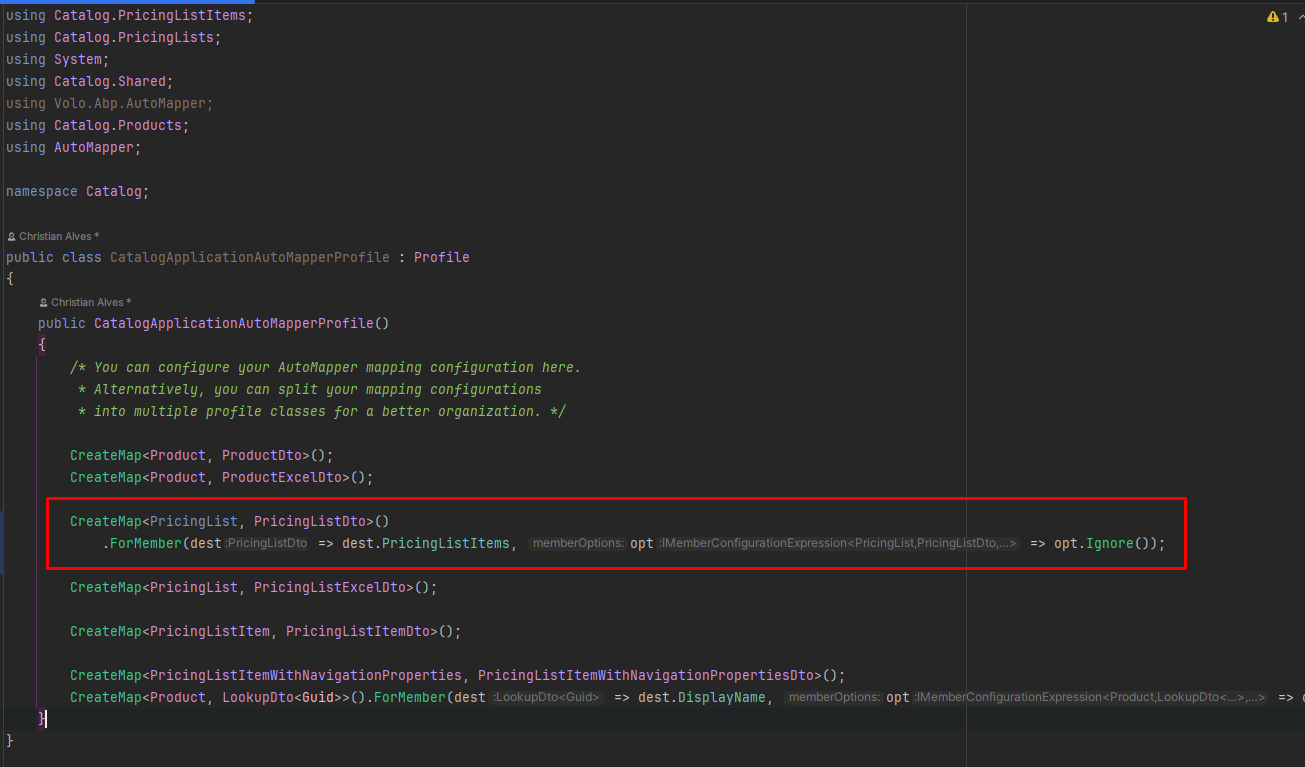Click the IMemberConfigurationExpression<Product,LookupDto...> type hint
This screenshot has height=767, width=1305.
1090,698
